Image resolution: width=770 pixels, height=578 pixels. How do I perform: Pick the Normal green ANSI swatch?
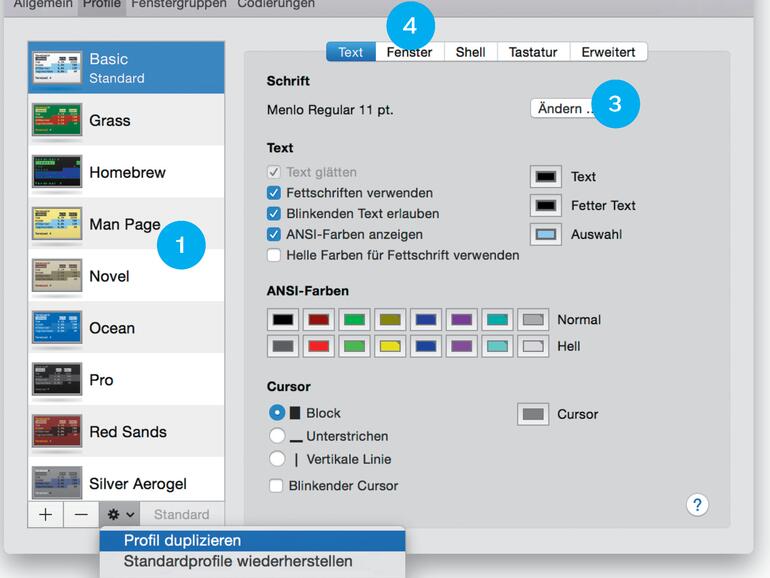tap(354, 320)
